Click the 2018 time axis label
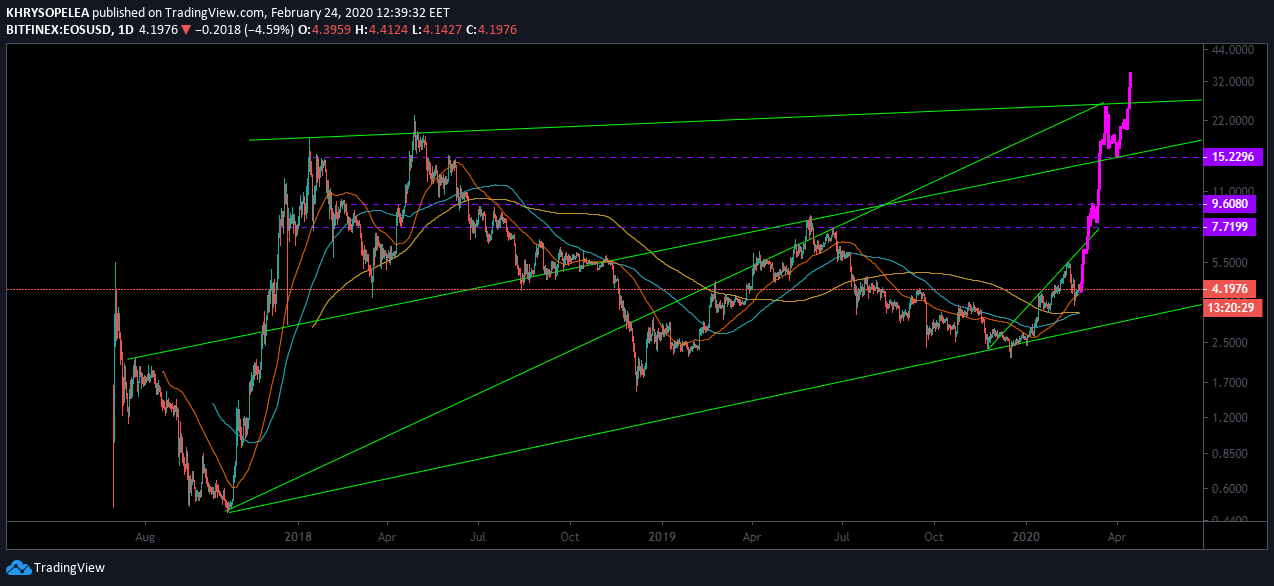Image resolution: width=1274 pixels, height=586 pixels. pyautogui.click(x=297, y=536)
